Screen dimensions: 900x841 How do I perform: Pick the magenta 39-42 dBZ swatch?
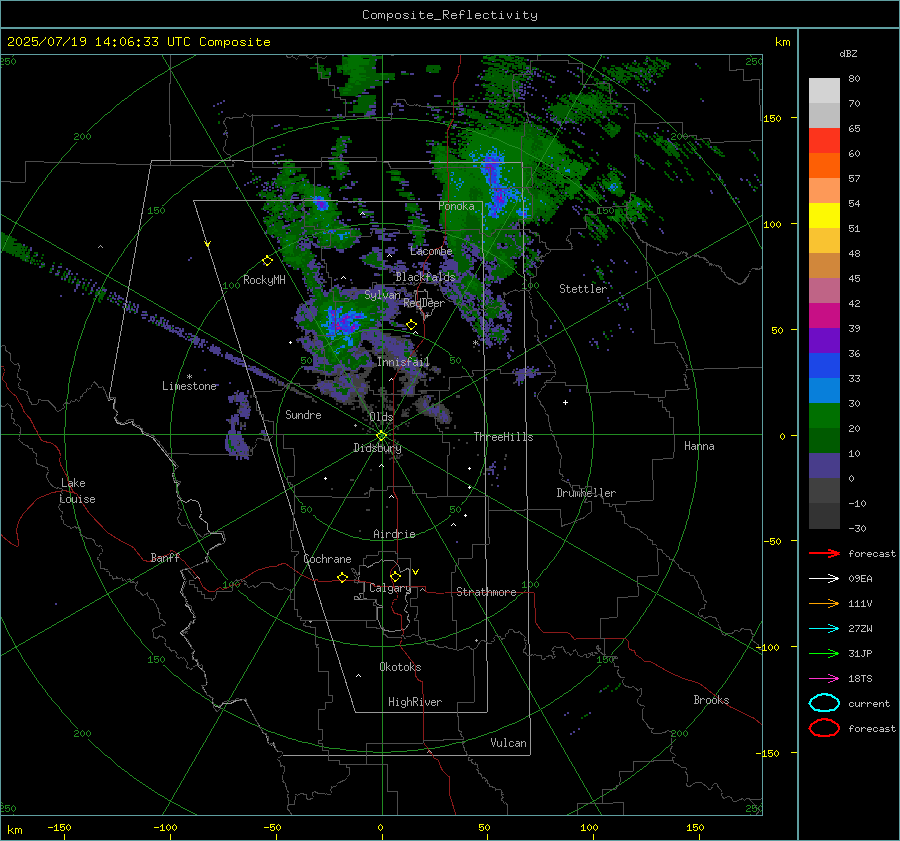(824, 316)
